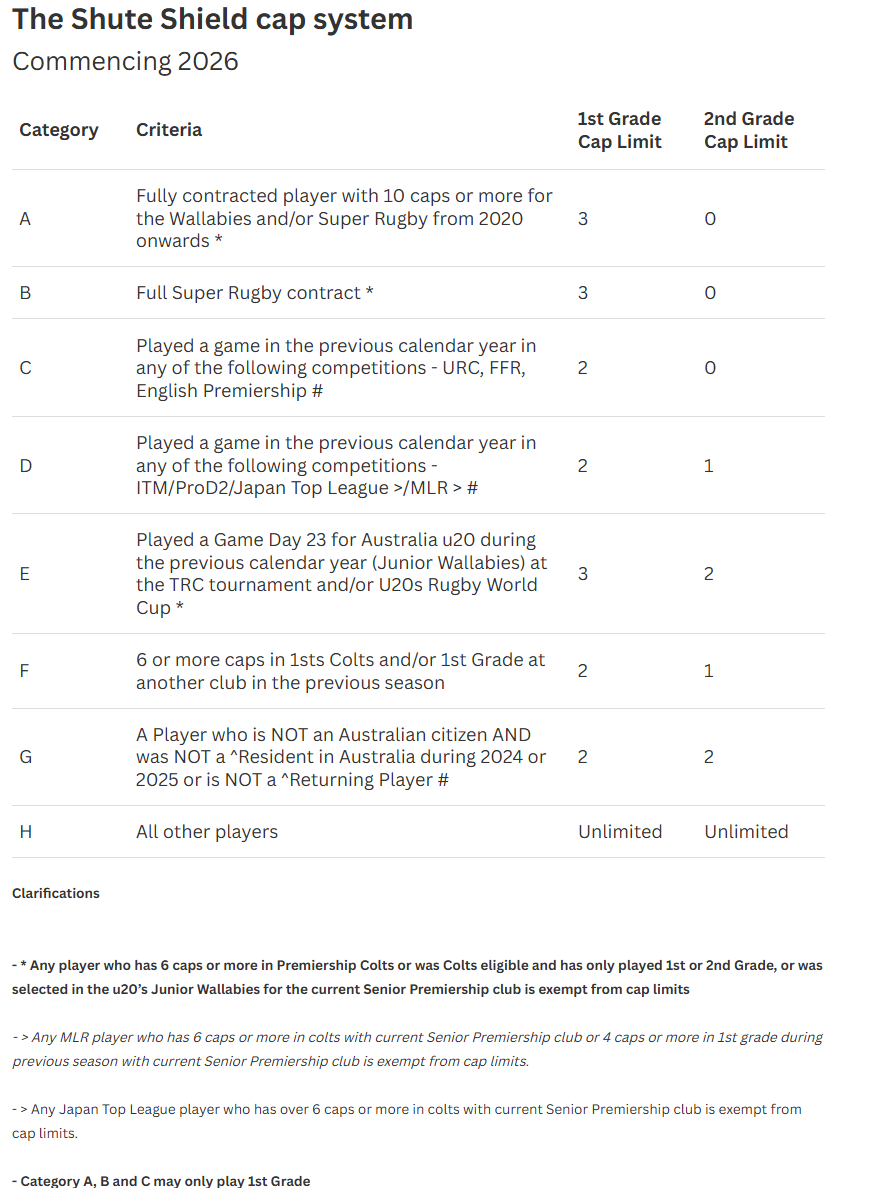
Task: Click Category H's 1st Grade "Unlimited" value
Action: tap(620, 832)
